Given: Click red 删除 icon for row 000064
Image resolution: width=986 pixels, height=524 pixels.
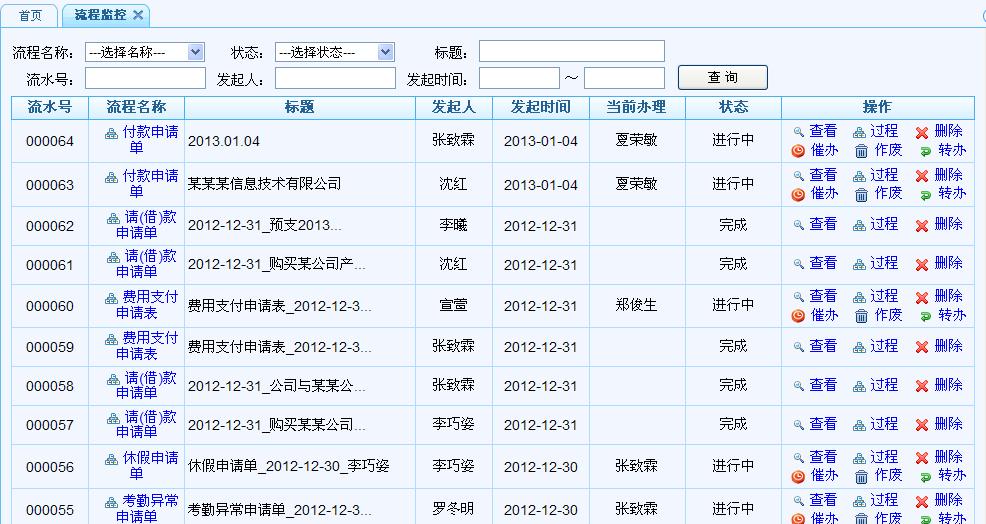Looking at the screenshot, I should (x=922, y=132).
